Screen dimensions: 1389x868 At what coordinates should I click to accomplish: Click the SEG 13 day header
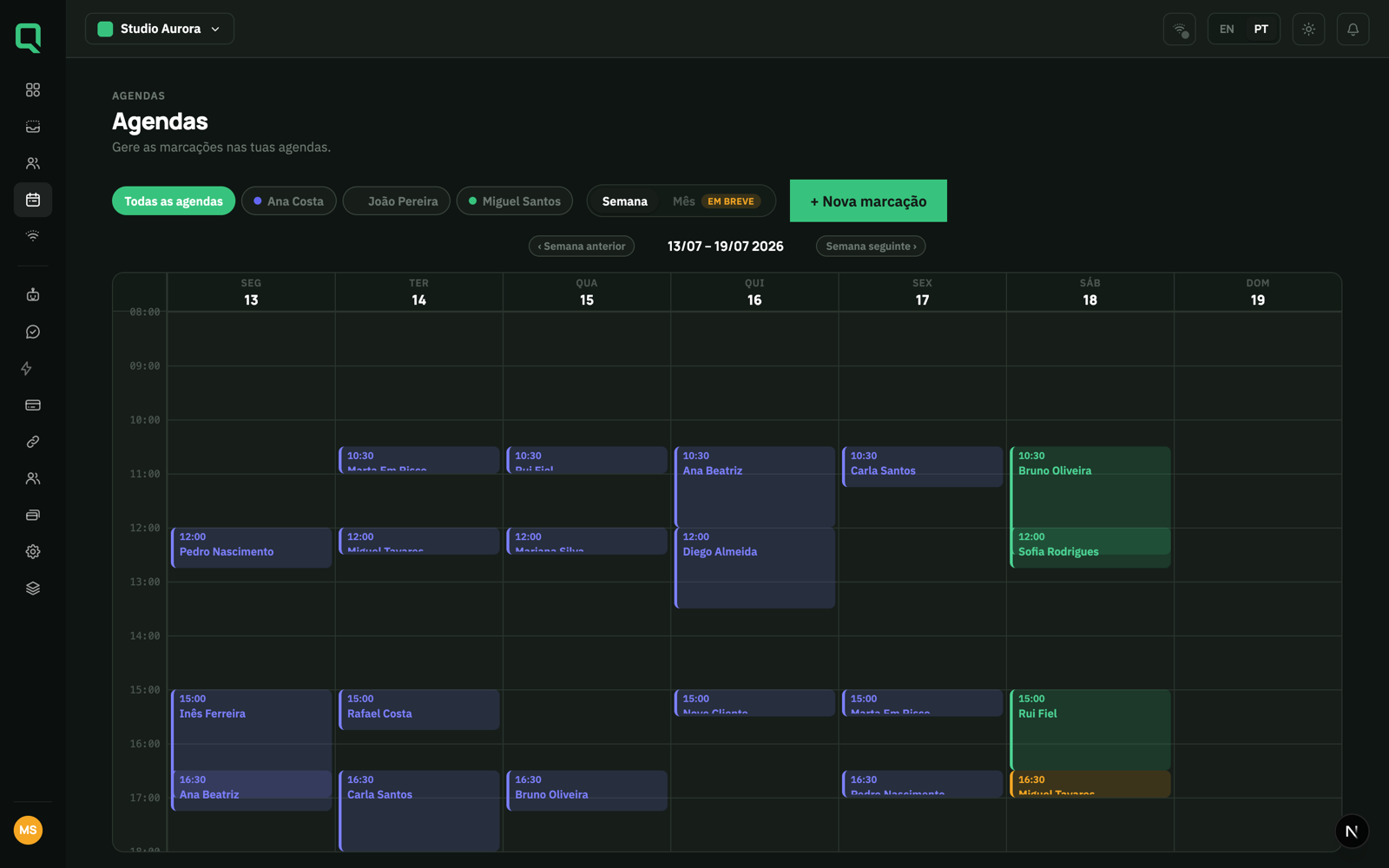[251, 293]
